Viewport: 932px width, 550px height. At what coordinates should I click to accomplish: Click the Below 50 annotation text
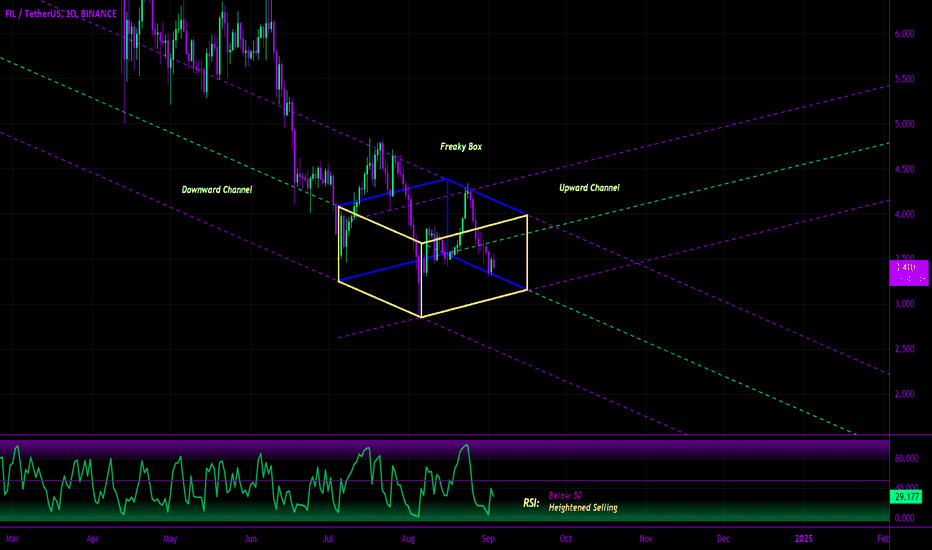click(565, 496)
